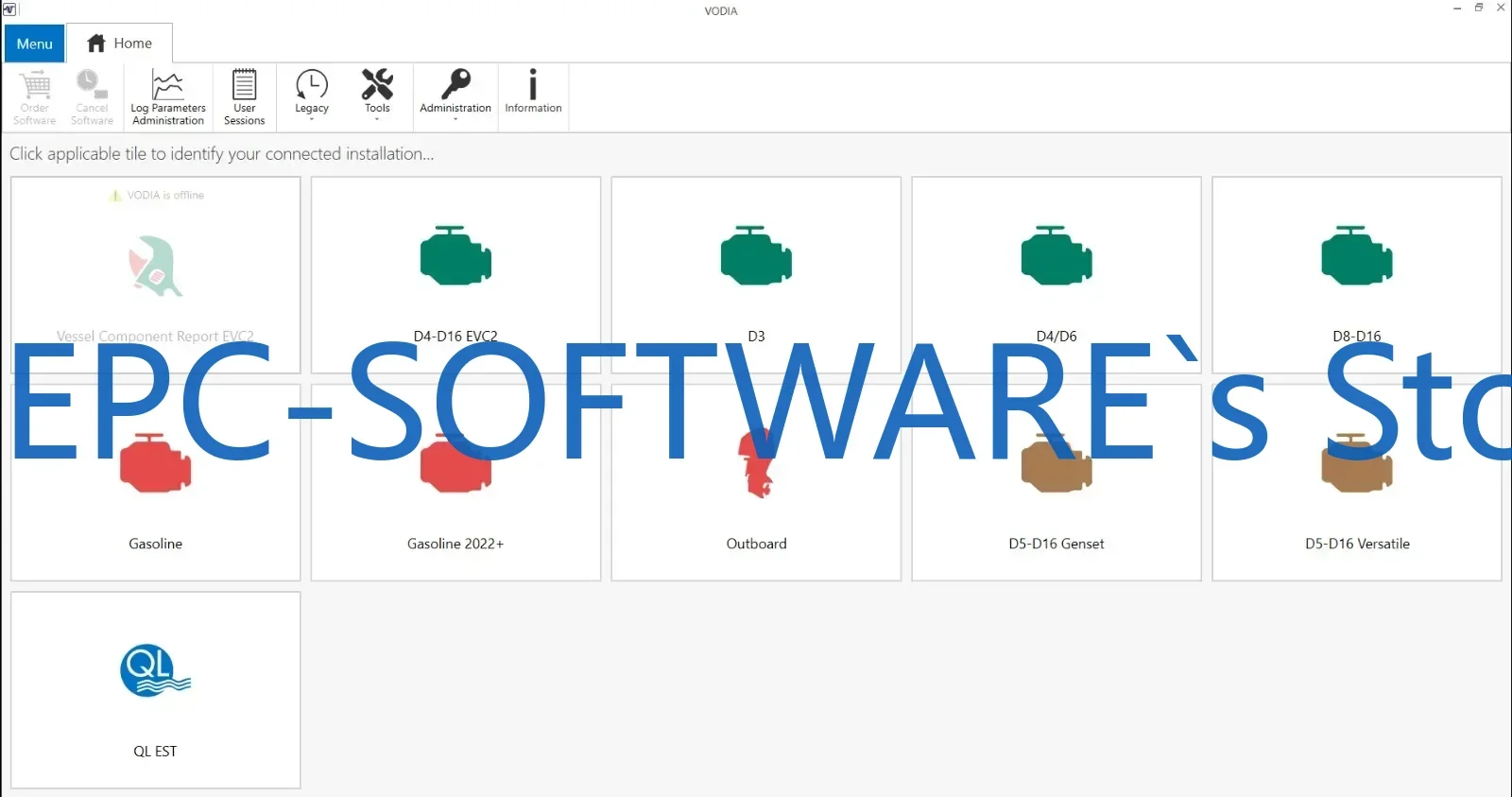This screenshot has width=1512, height=797.
Task: Click the Order Software button
Action: pos(35,96)
